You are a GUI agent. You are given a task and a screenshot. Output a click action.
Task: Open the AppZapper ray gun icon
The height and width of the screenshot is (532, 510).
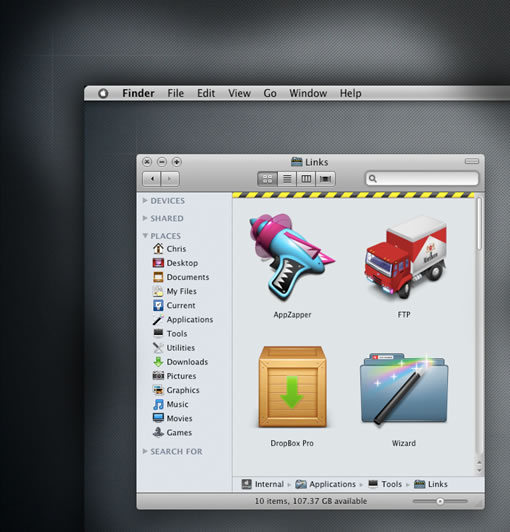coord(292,258)
